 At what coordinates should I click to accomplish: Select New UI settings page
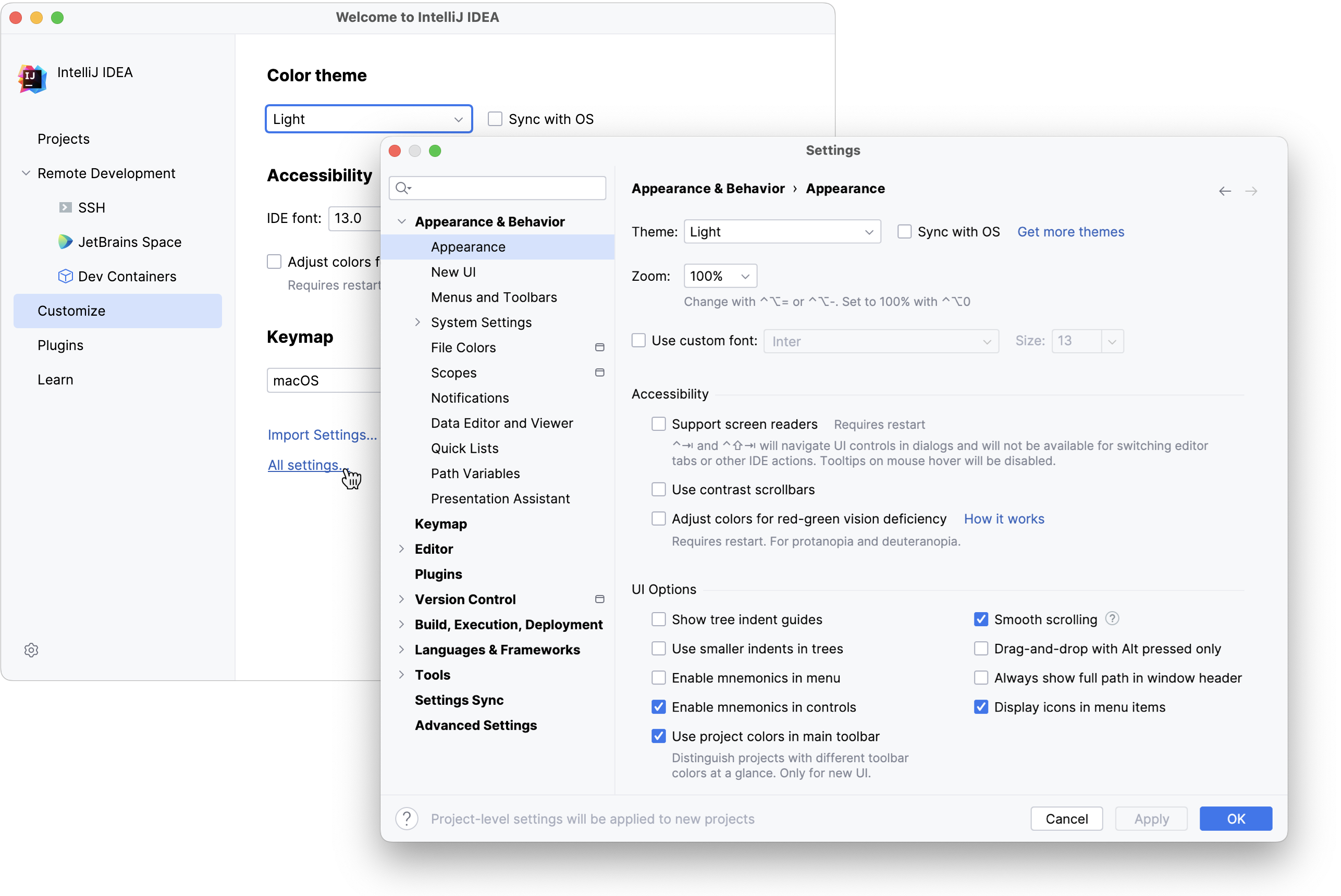[497, 272]
